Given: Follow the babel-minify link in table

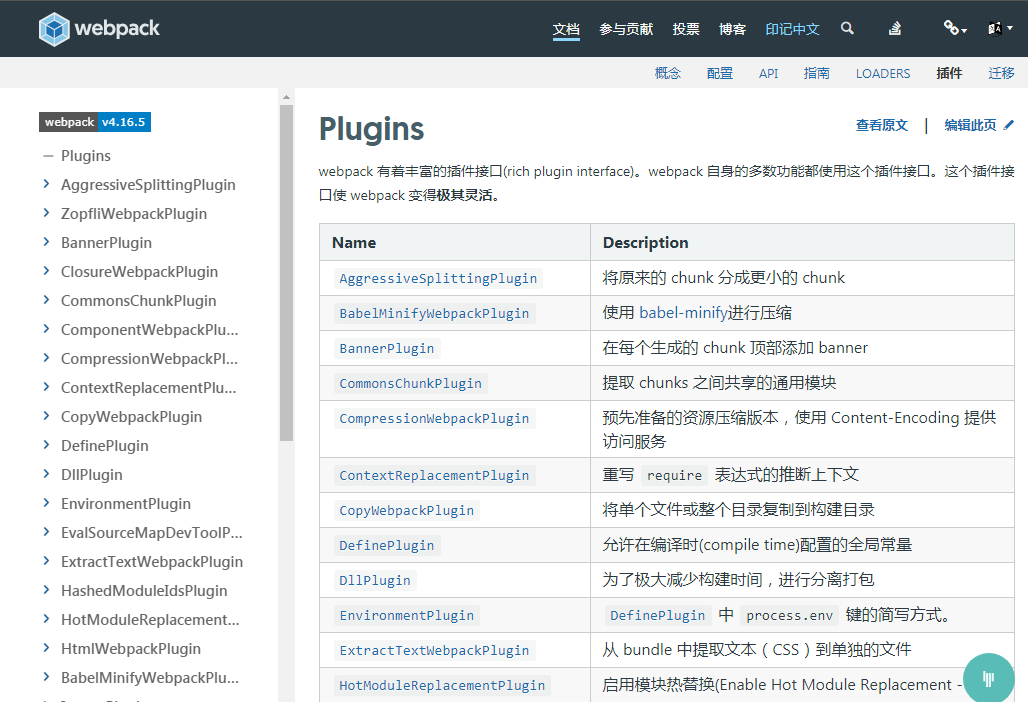Looking at the screenshot, I should point(683,313).
